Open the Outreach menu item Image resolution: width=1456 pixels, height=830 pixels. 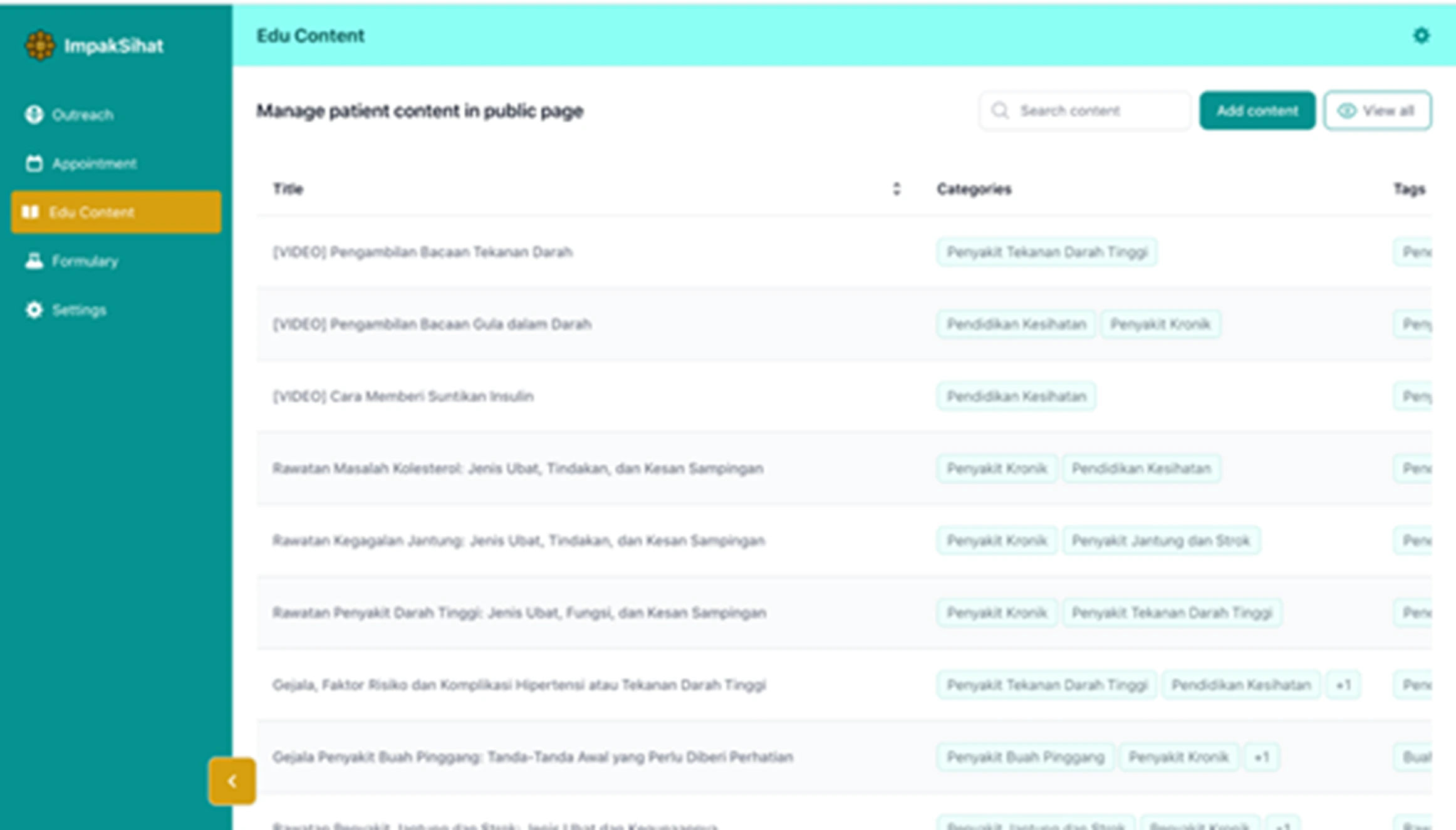[x=83, y=115]
